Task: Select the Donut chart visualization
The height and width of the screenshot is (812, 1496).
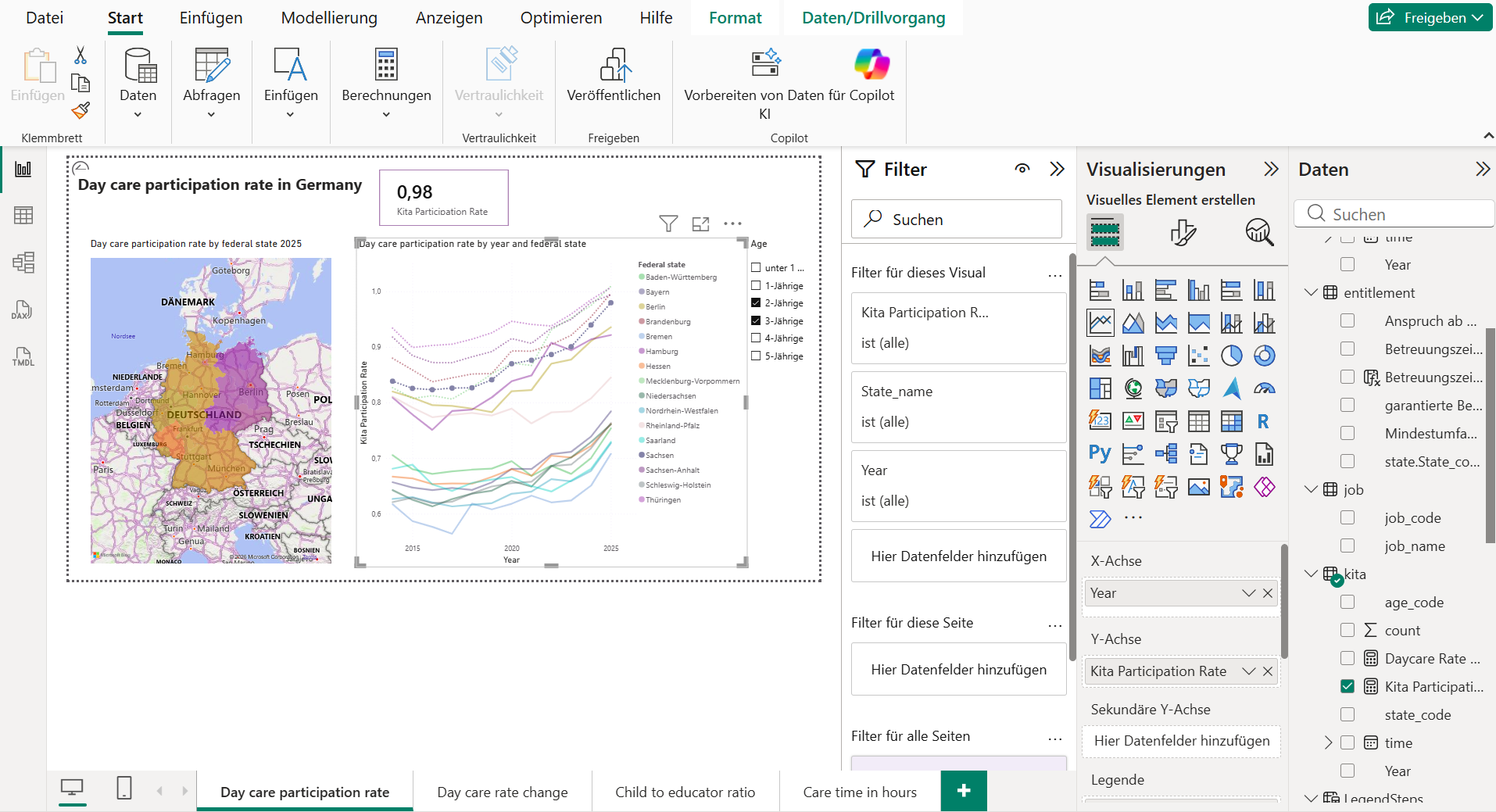Action: point(1265,356)
